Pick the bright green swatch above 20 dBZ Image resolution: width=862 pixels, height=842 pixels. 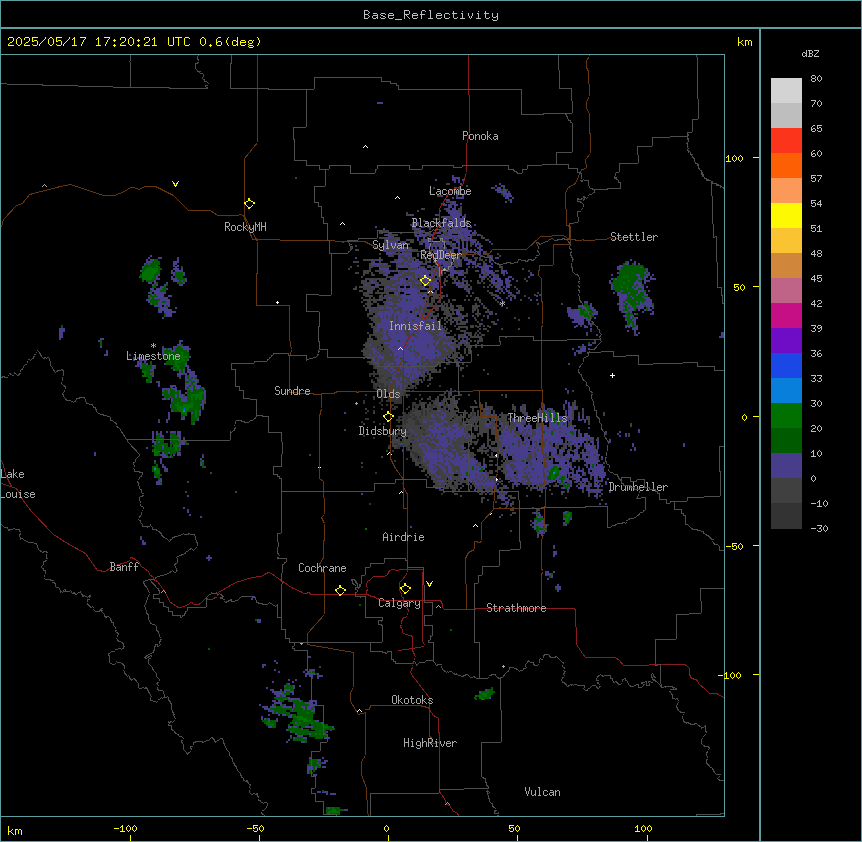786,416
